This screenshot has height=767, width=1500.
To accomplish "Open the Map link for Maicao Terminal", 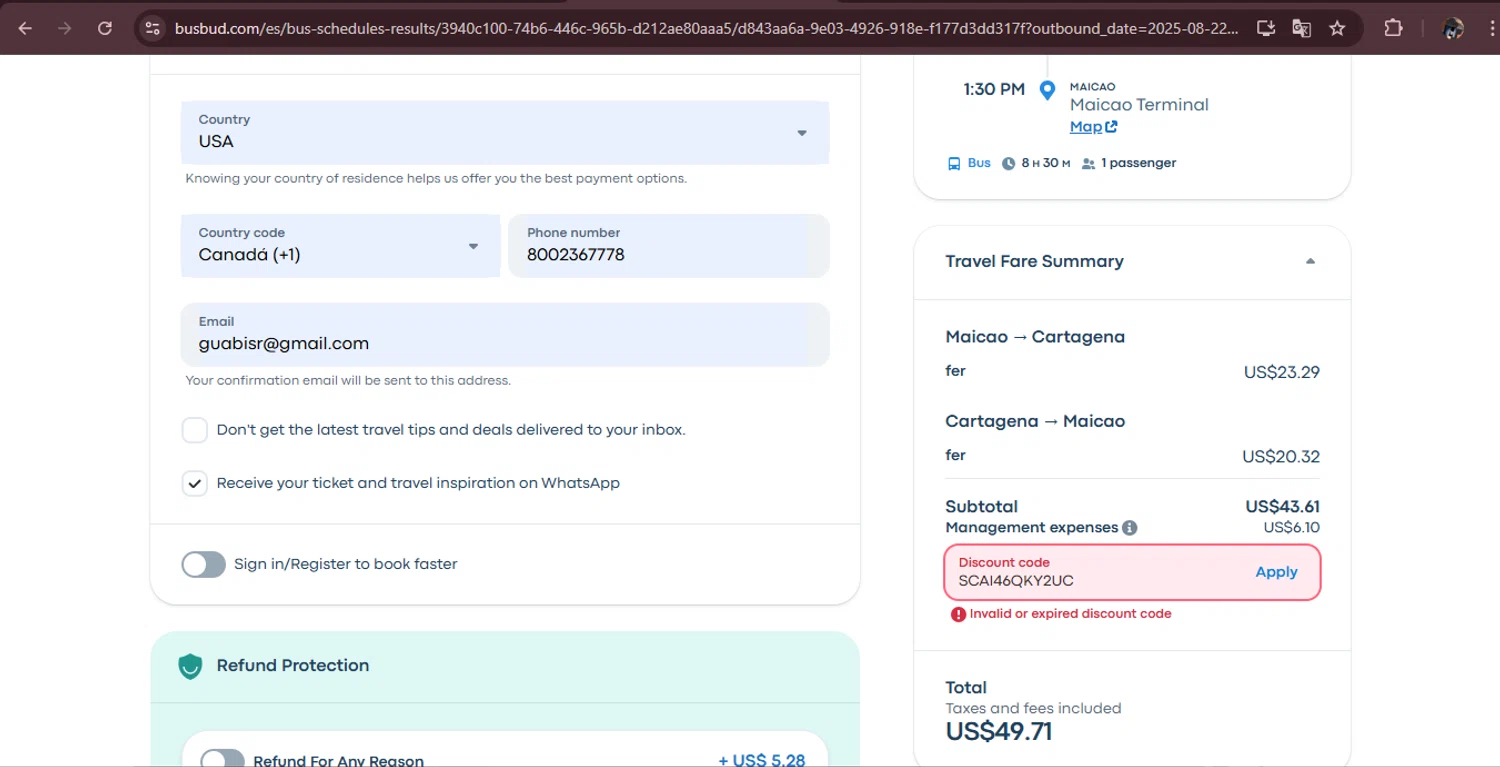I will [1093, 127].
